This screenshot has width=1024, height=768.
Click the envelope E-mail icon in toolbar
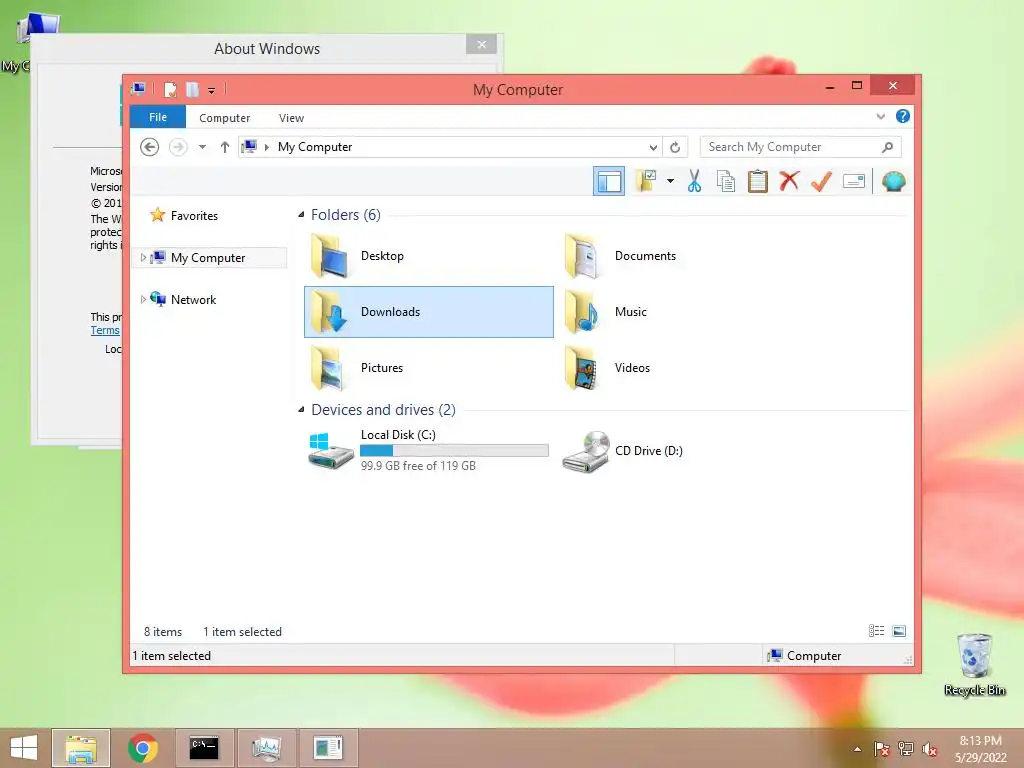[854, 181]
